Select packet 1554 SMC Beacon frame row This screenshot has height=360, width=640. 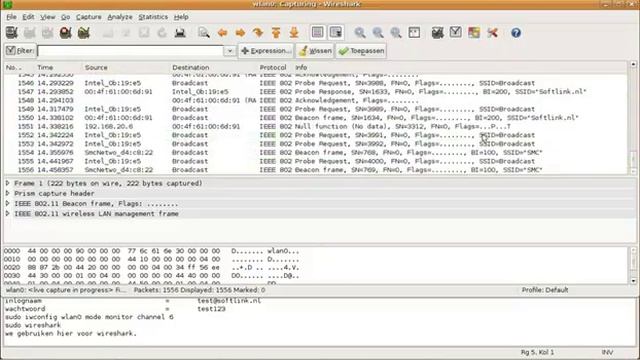pyautogui.click(x=316, y=152)
